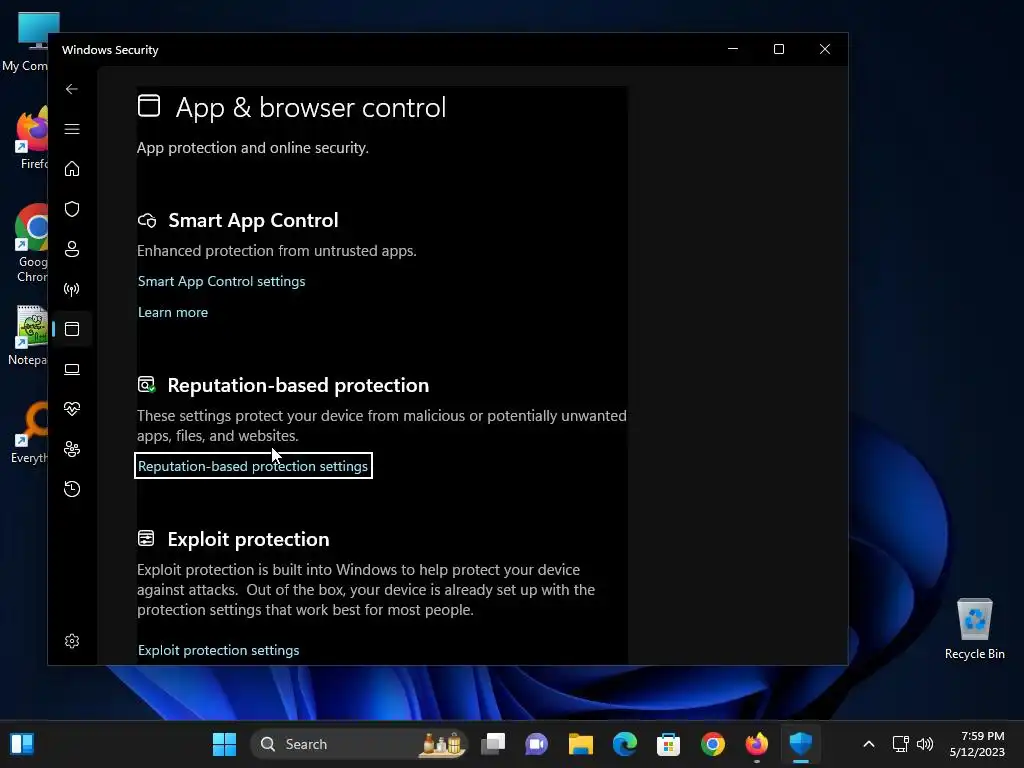This screenshot has width=1024, height=768.
Task: Open File Explorer from the taskbar
Action: [581, 744]
